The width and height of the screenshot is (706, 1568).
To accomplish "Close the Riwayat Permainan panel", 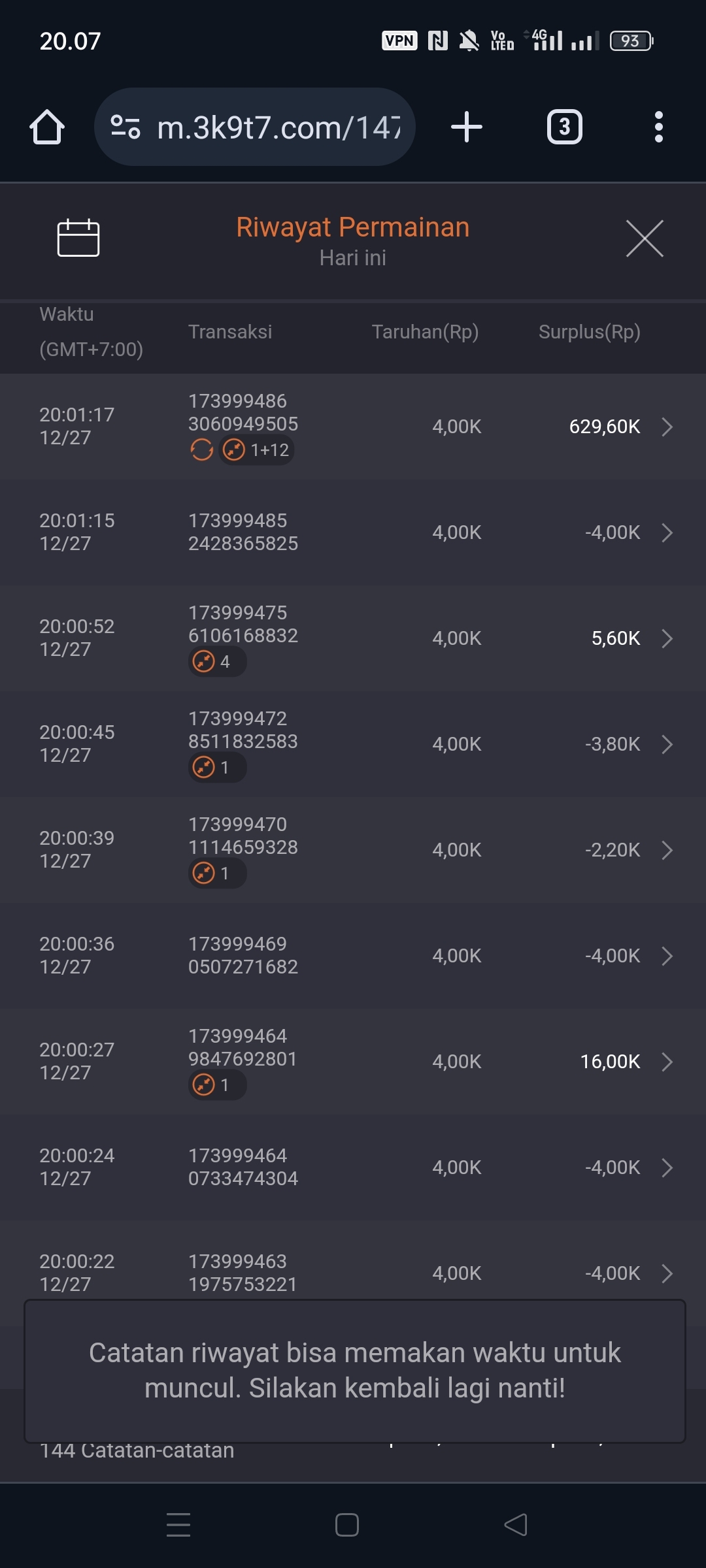I will (x=645, y=238).
